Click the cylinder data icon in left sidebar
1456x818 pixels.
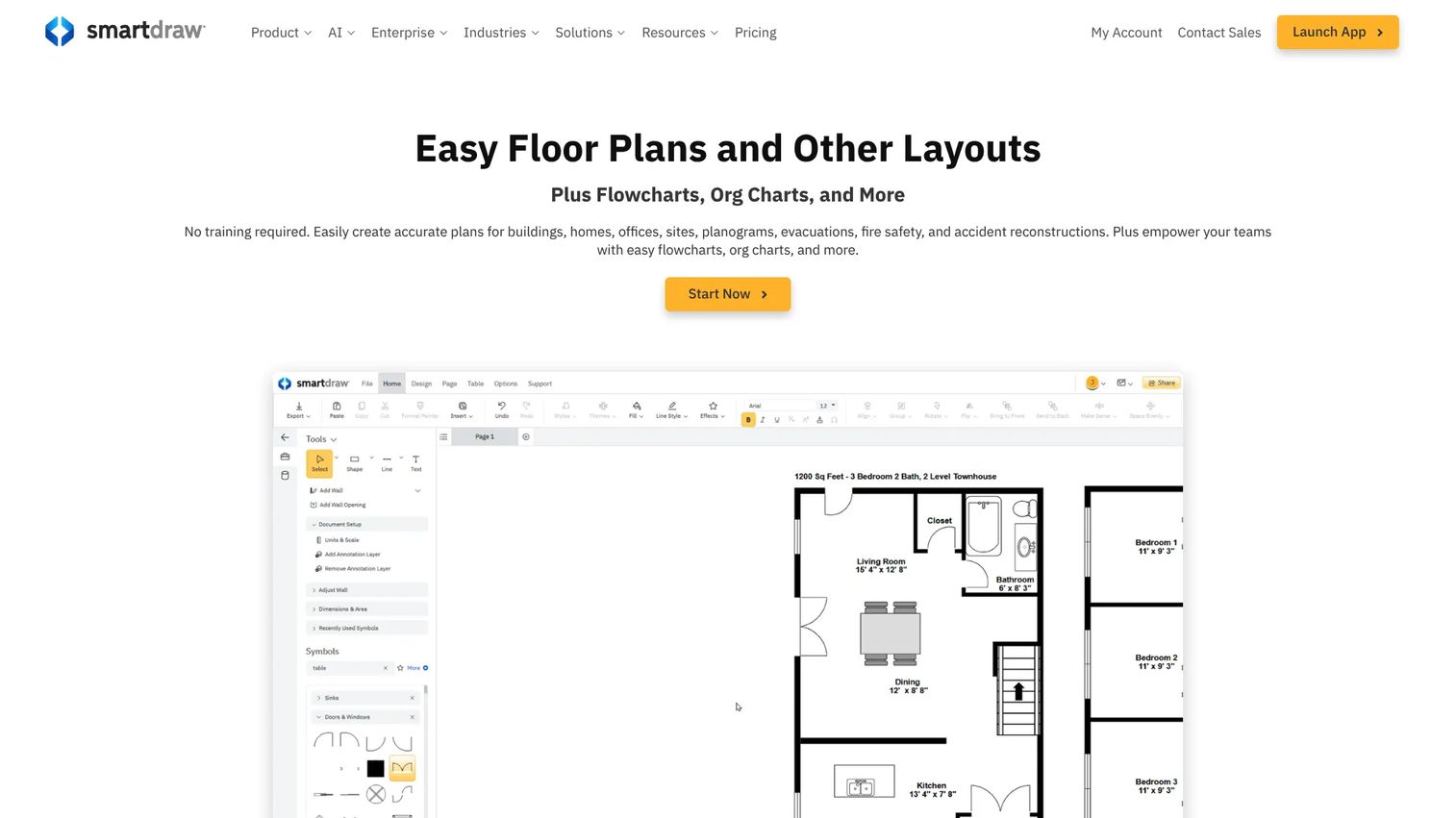pos(285,475)
